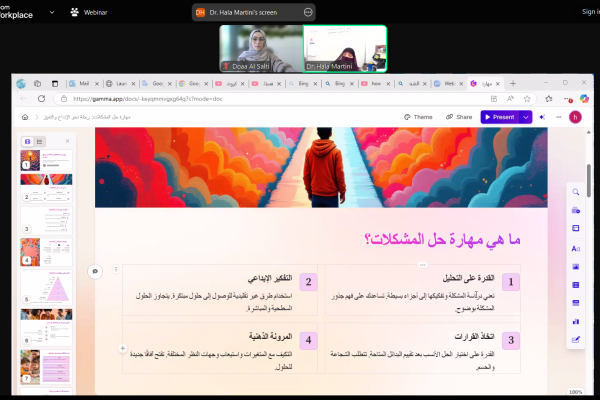
Task: Click the Present button
Action: pyautogui.click(x=499, y=117)
